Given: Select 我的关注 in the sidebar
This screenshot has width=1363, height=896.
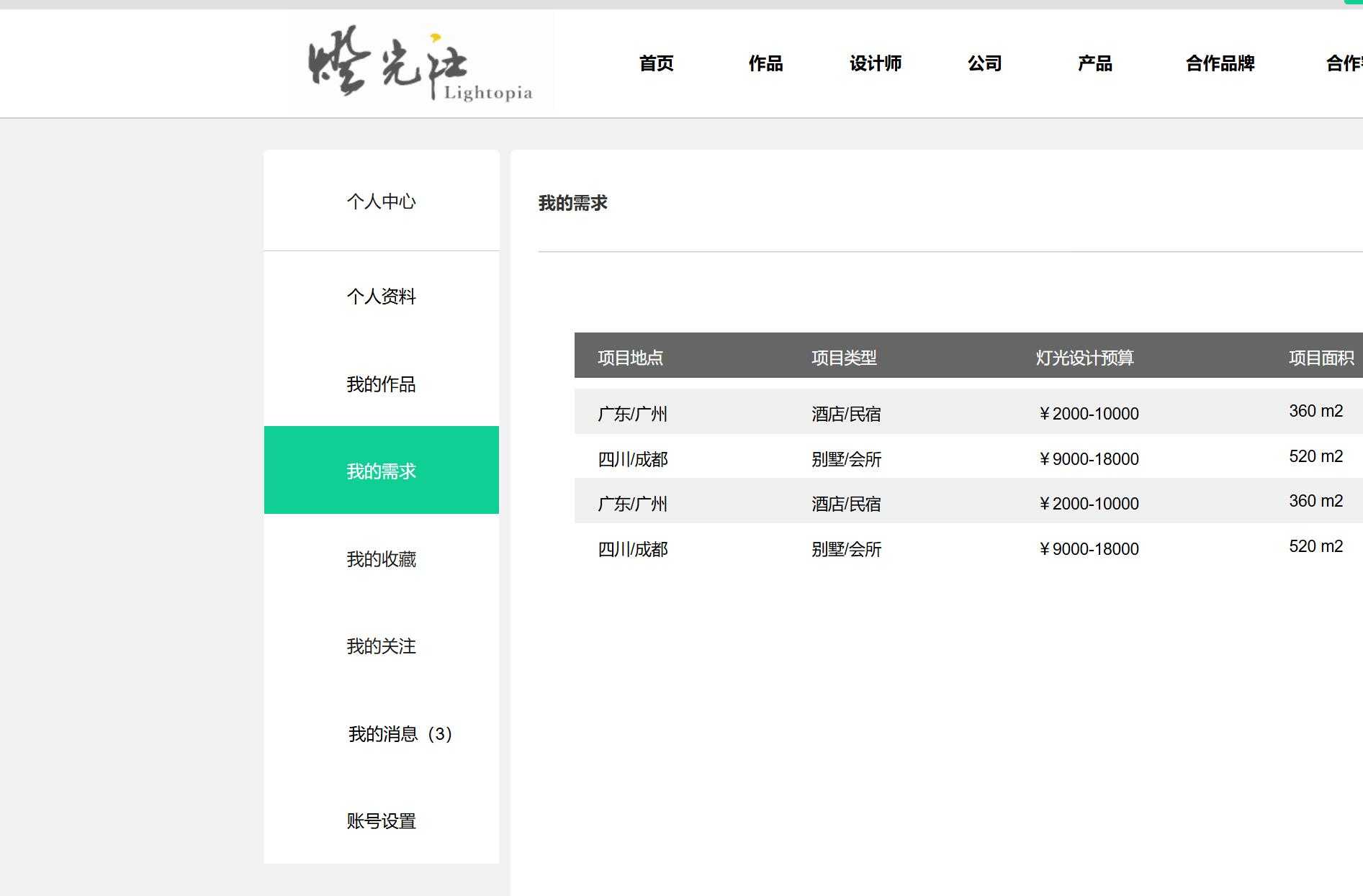Looking at the screenshot, I should [x=382, y=647].
